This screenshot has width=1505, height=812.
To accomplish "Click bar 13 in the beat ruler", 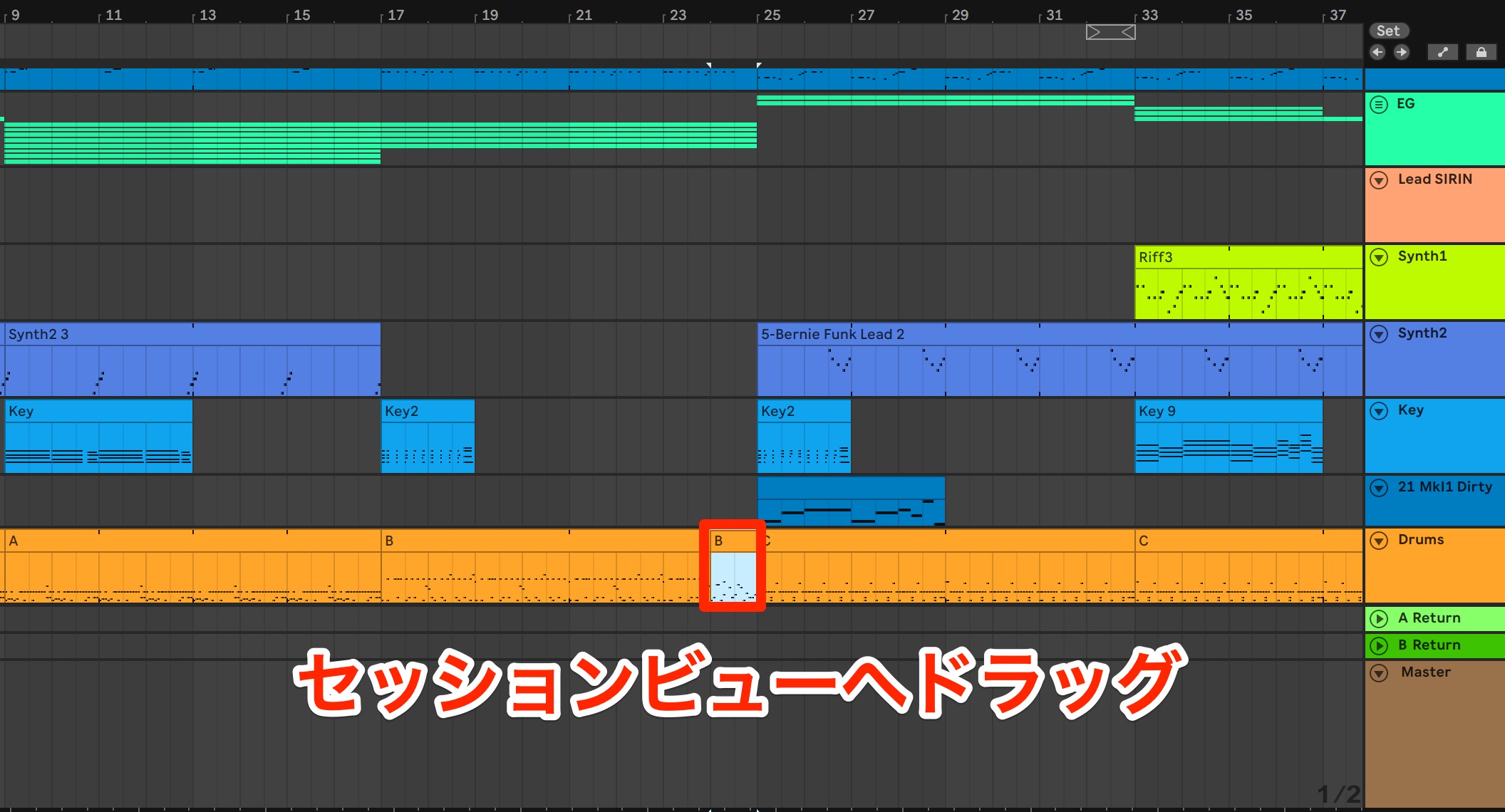I will coord(207,15).
